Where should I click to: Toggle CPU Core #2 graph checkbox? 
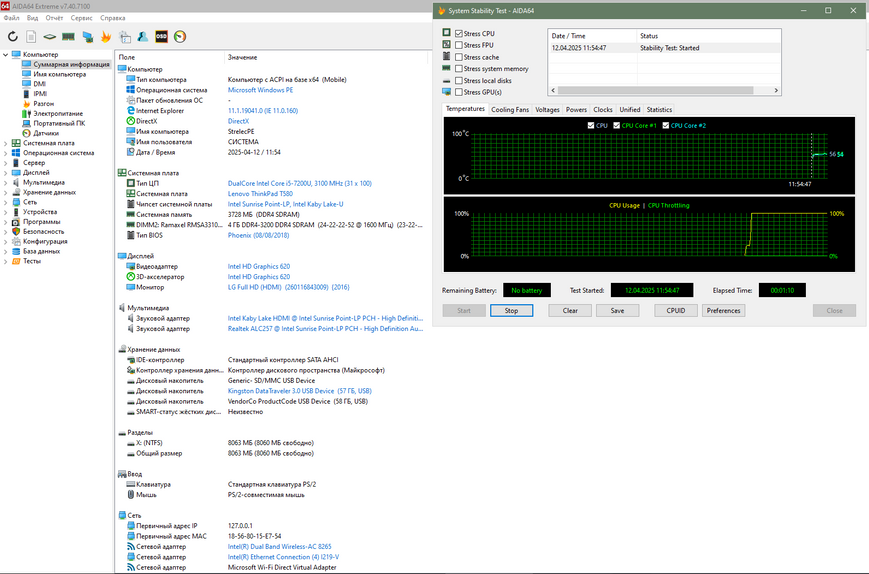666,126
